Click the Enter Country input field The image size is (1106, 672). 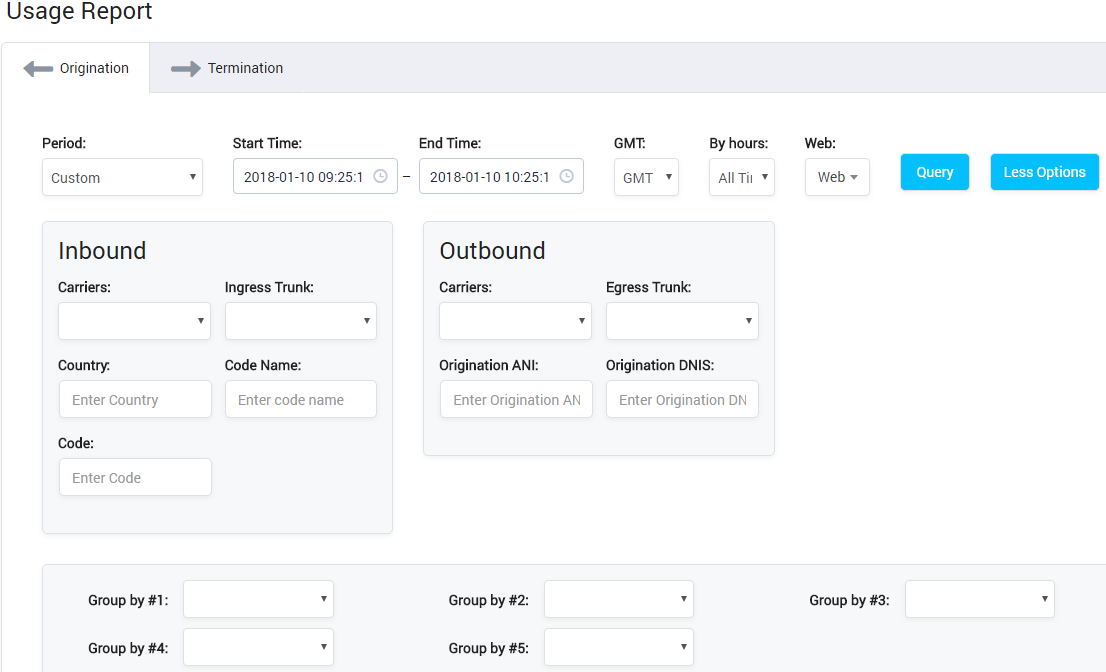(135, 399)
